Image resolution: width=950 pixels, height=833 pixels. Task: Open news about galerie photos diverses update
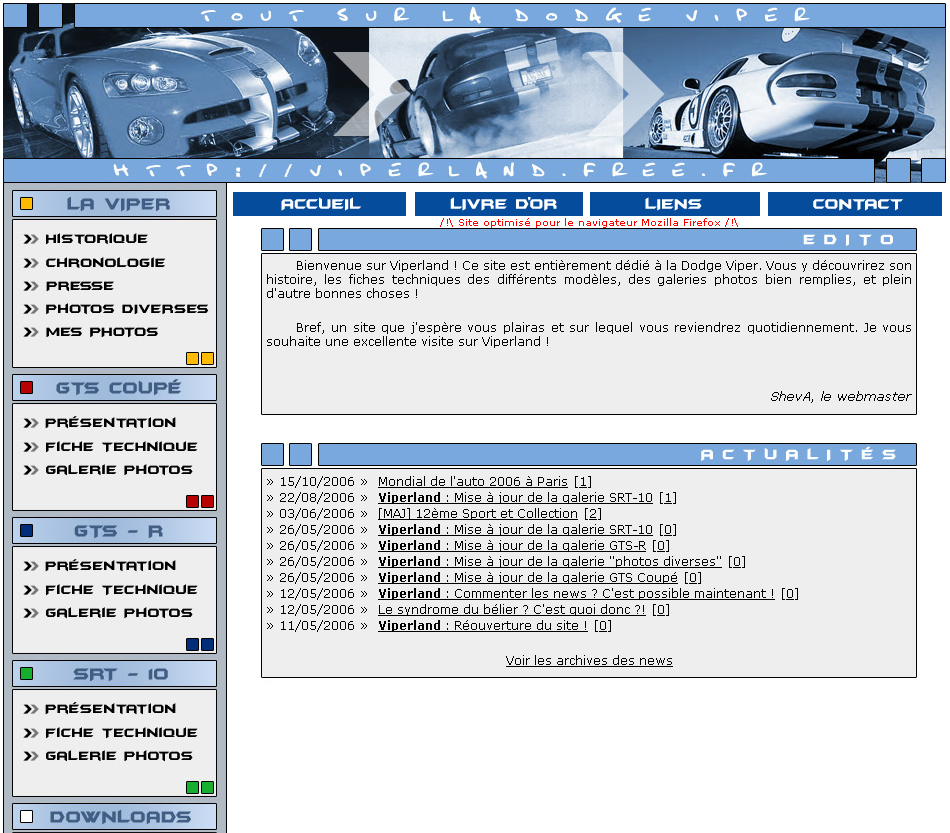coord(550,562)
